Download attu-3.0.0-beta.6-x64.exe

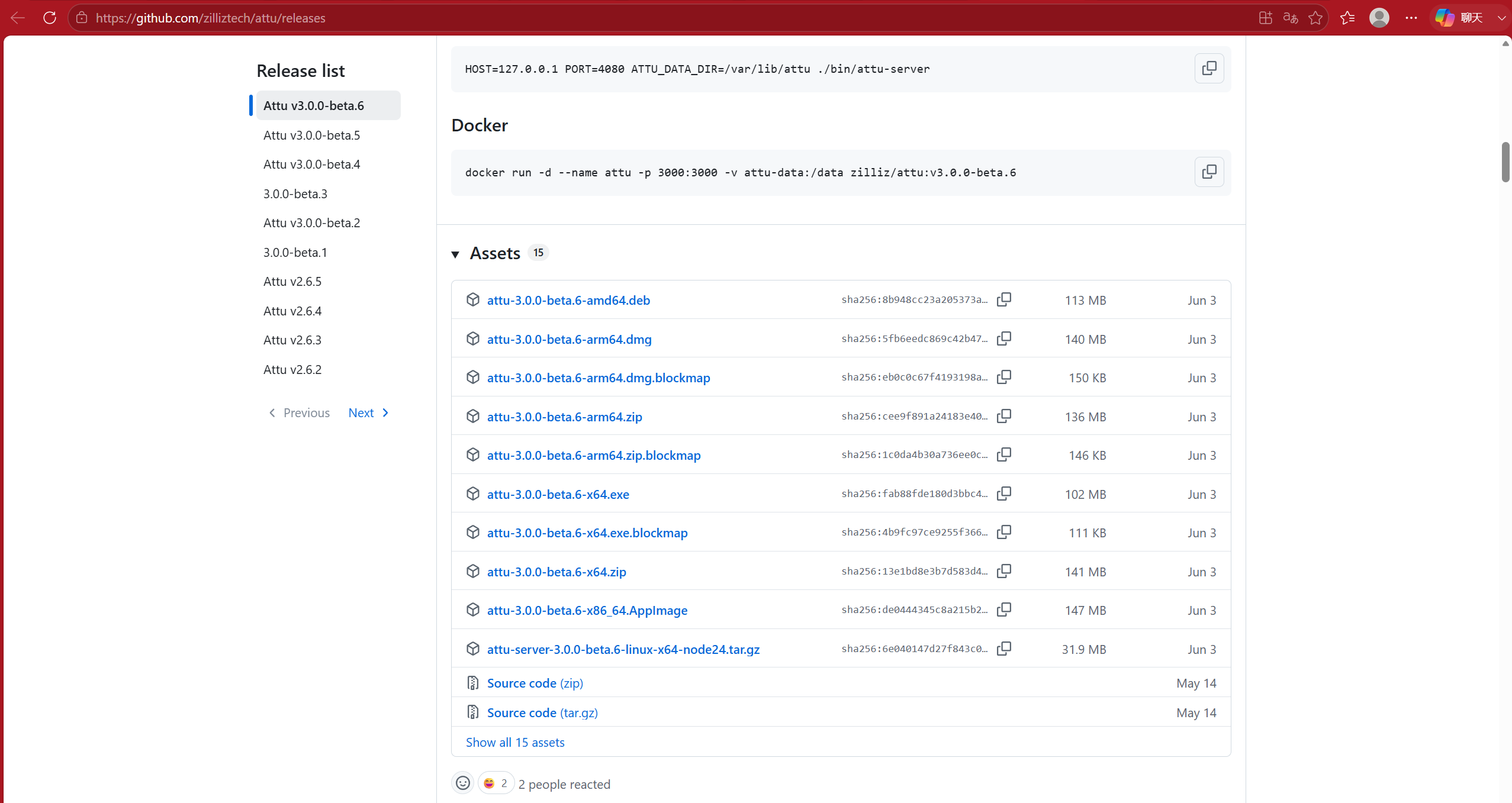coord(558,494)
